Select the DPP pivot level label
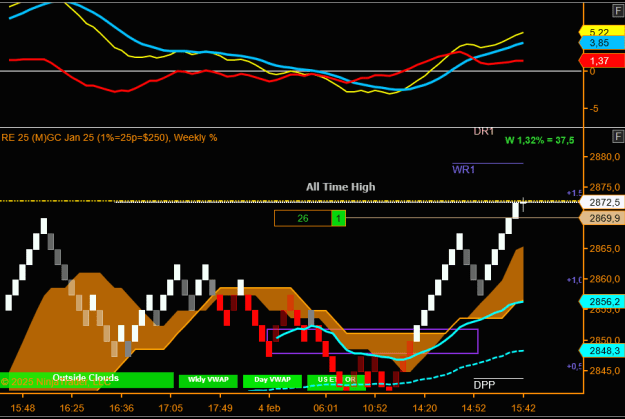The height and width of the screenshot is (419, 625). point(484,385)
